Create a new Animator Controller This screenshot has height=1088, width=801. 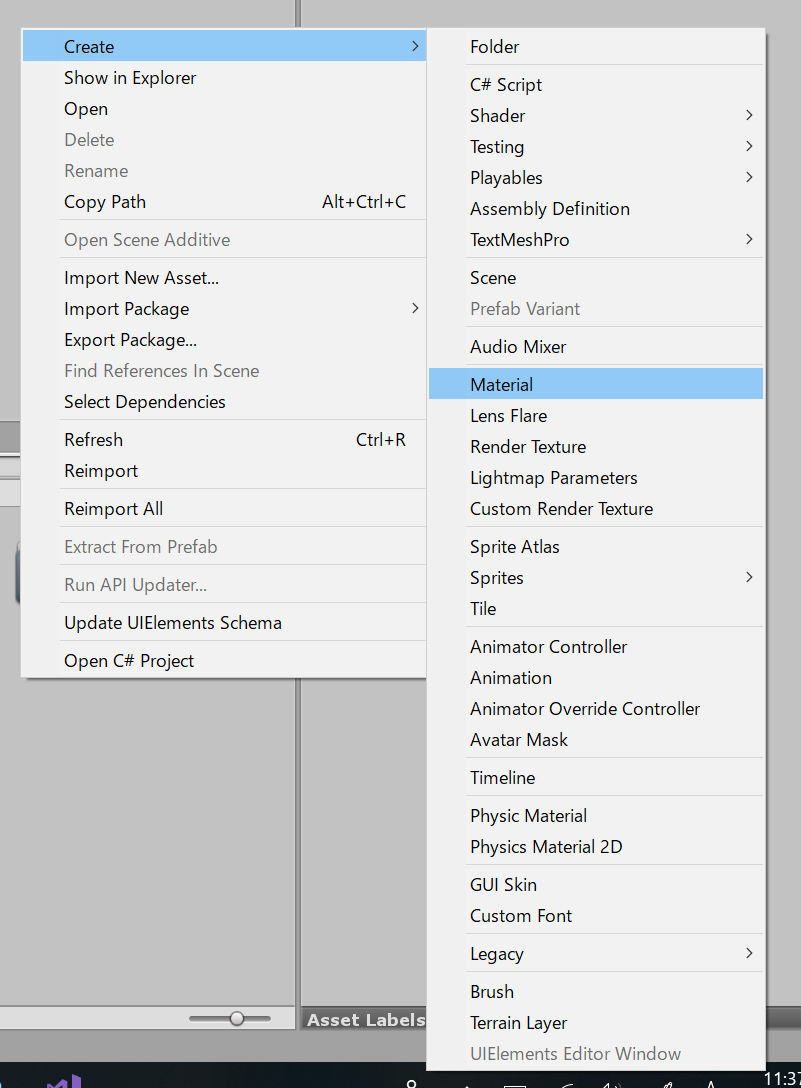549,647
